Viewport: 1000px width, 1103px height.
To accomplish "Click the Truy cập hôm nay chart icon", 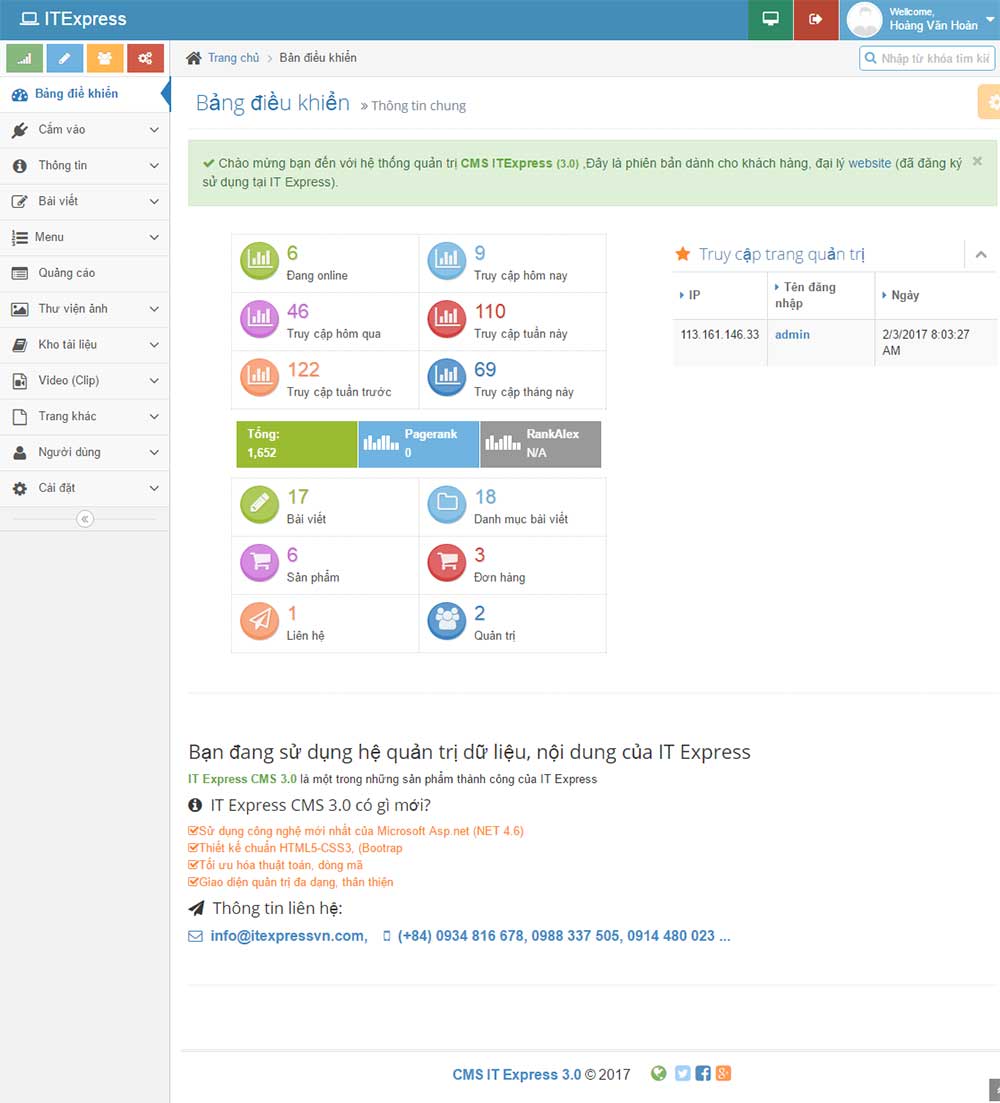I will 447,260.
